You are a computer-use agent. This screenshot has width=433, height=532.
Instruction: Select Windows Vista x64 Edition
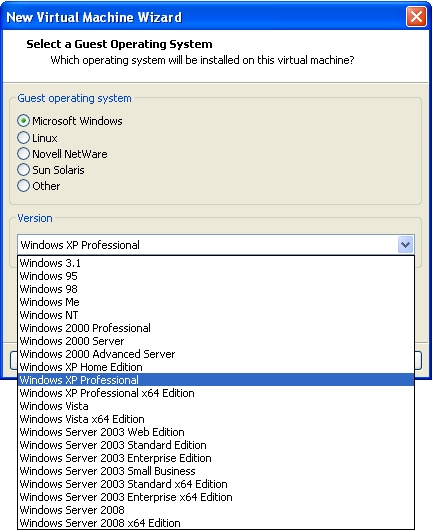(x=216, y=419)
